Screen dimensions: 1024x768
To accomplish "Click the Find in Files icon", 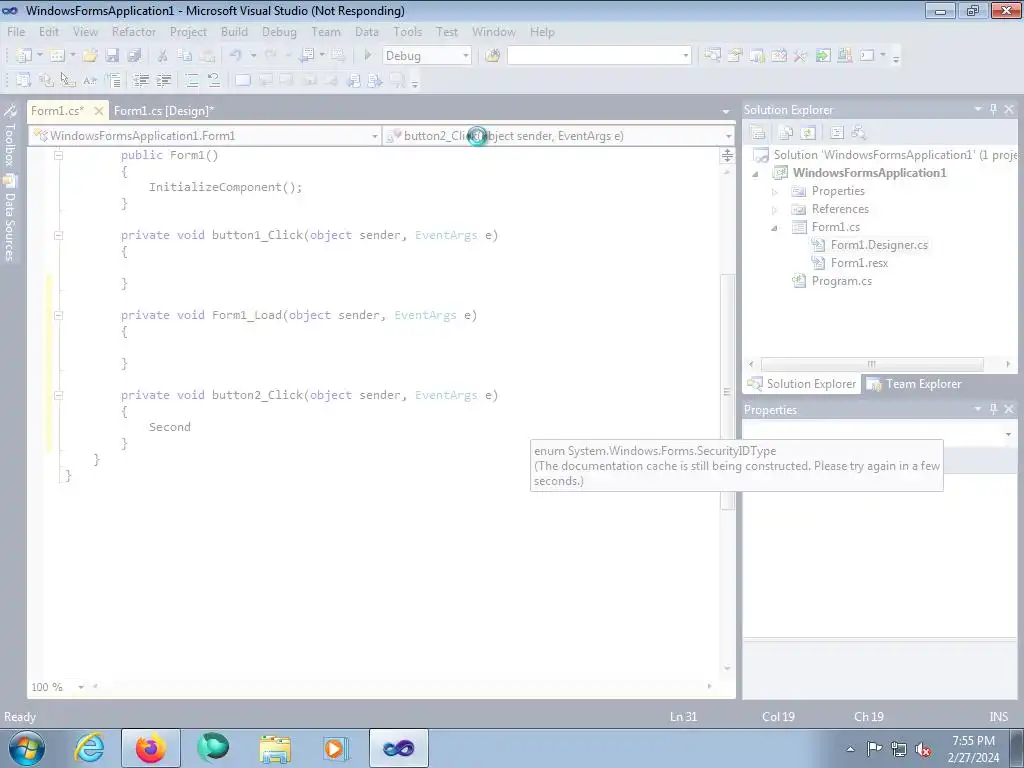I will (492, 56).
